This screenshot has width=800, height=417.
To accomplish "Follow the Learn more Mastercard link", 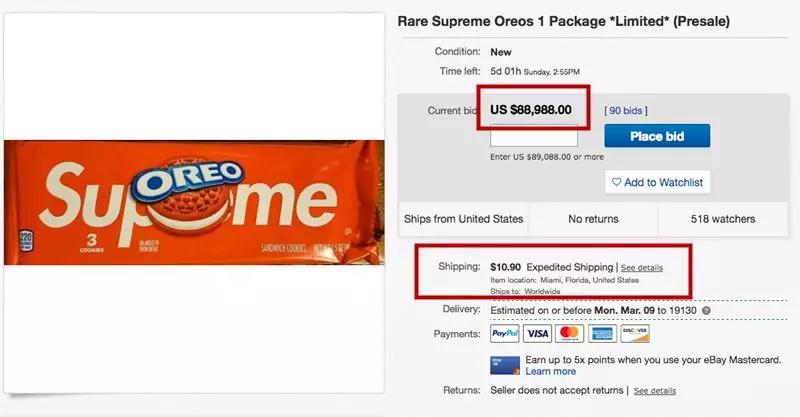I will (551, 372).
